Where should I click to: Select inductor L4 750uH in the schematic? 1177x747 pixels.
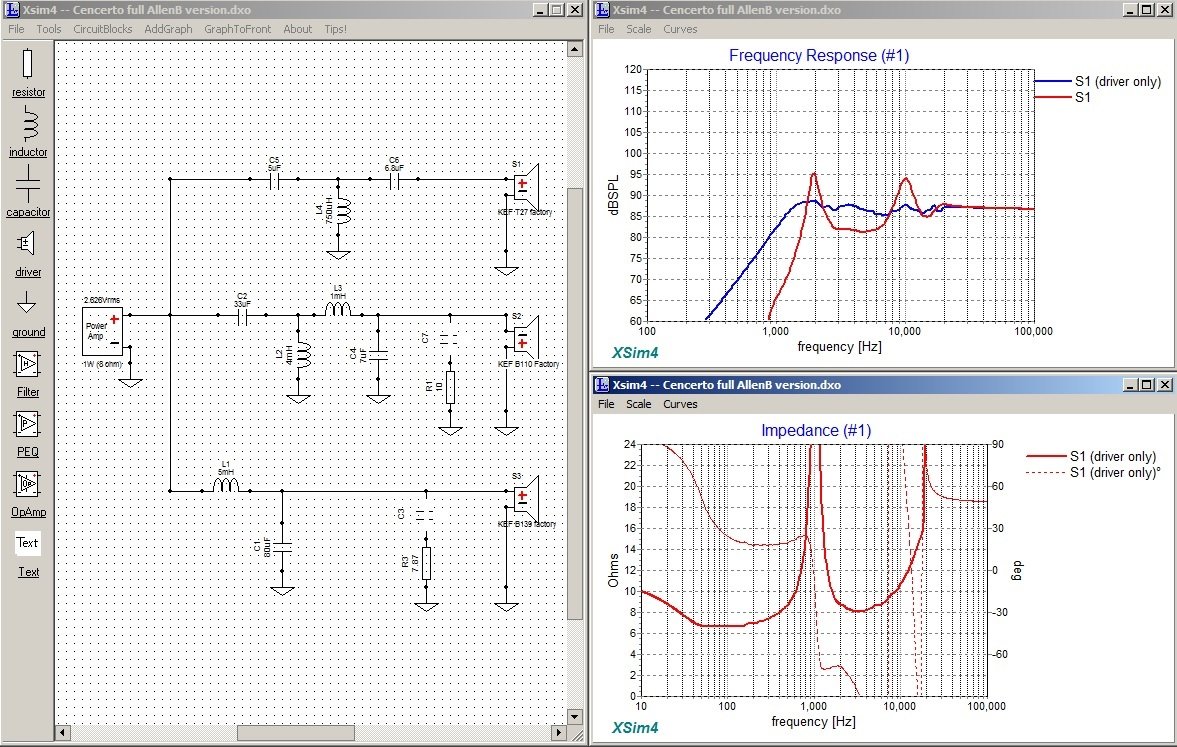[342, 212]
